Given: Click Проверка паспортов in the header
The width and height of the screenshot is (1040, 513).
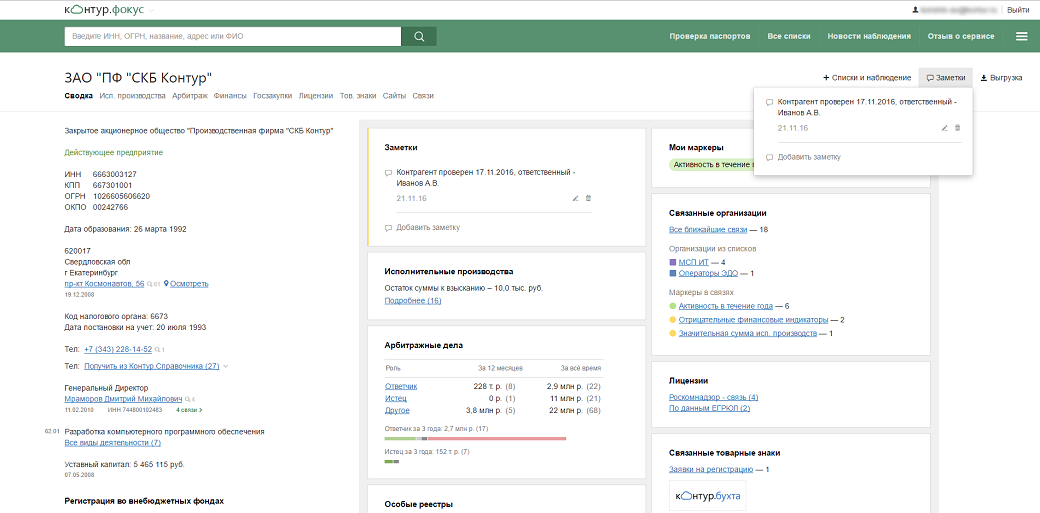Looking at the screenshot, I should click(x=709, y=36).
